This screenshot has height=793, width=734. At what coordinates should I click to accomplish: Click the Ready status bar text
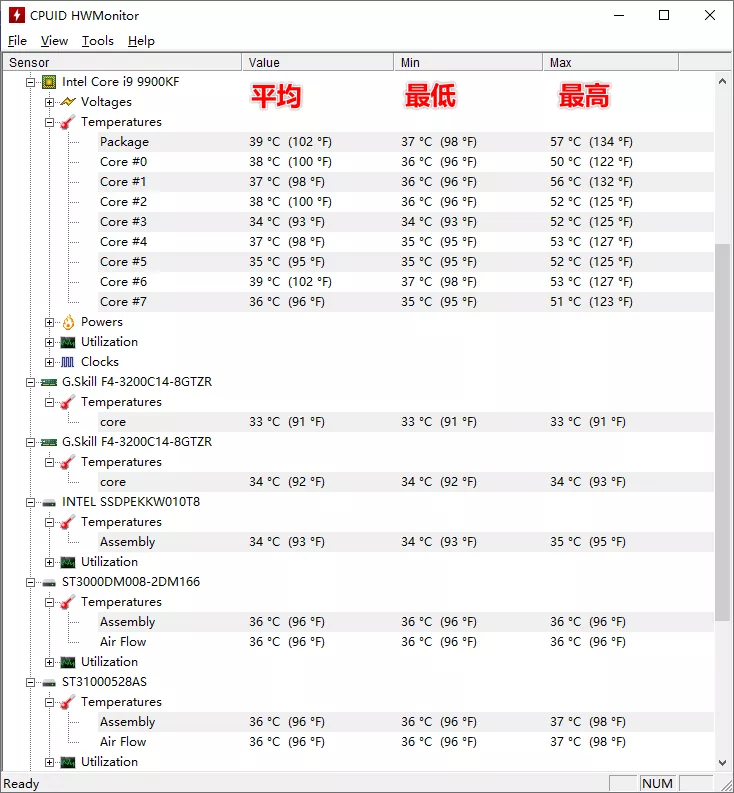(21, 784)
